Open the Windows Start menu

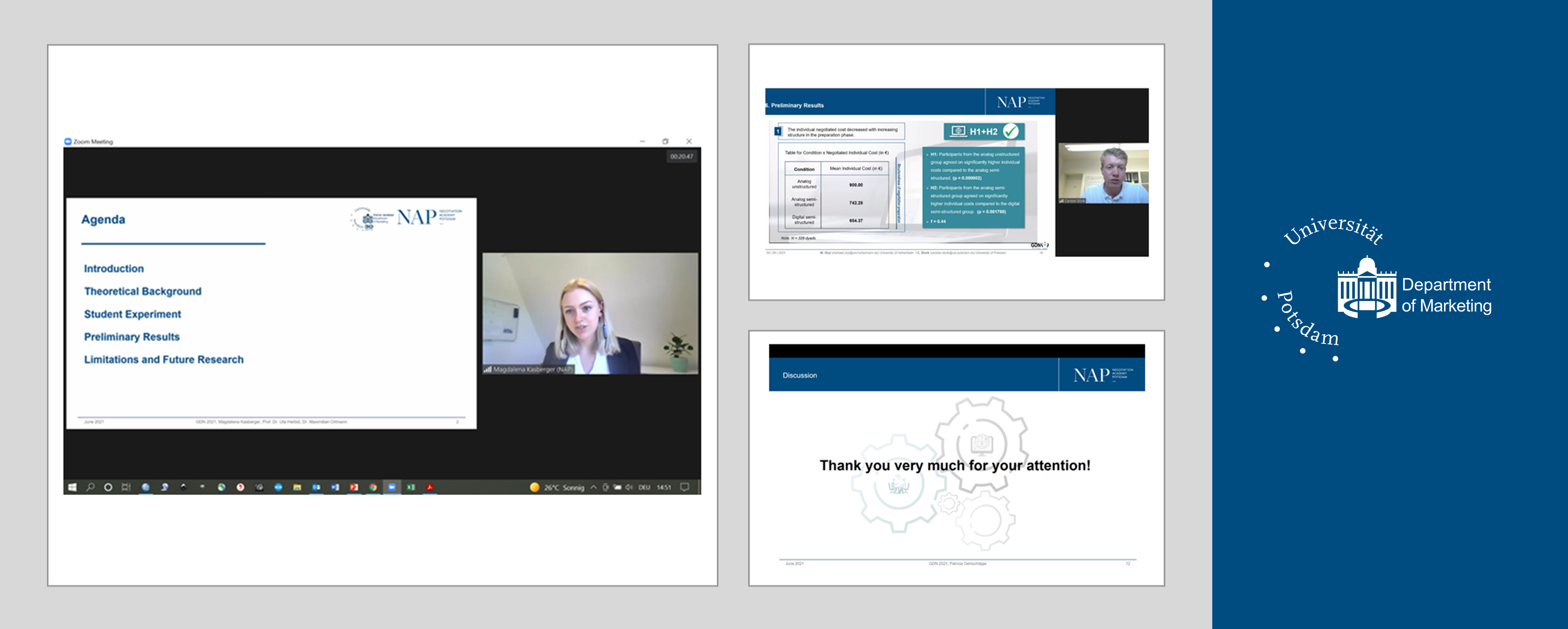72,487
